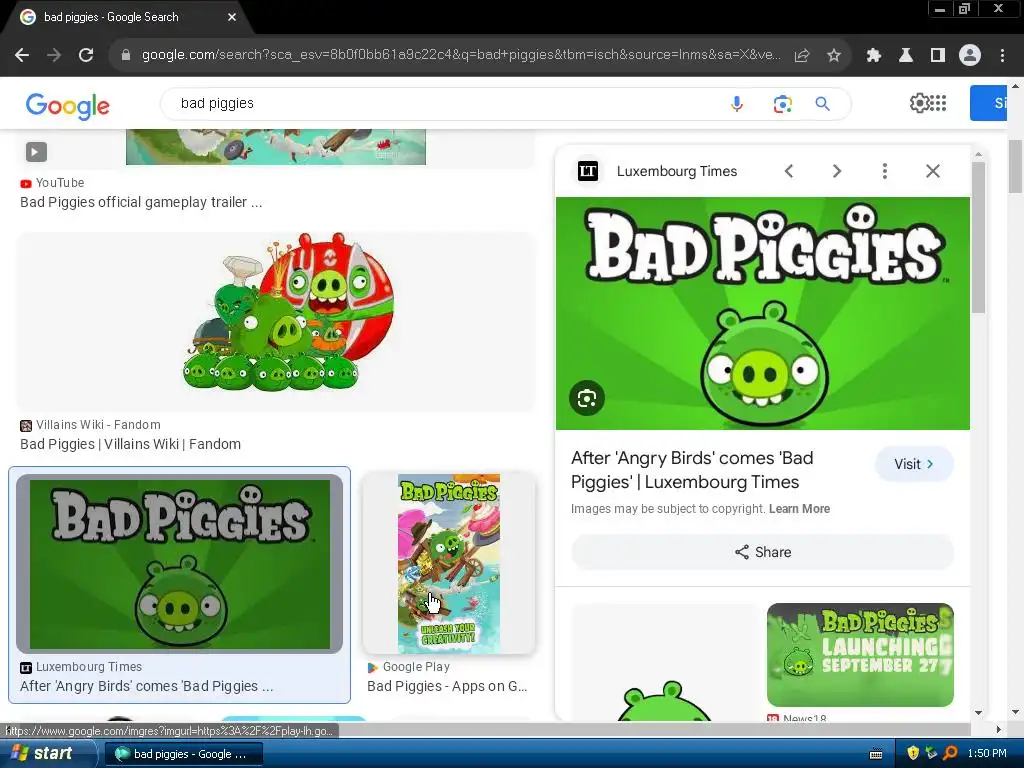
Task: Click the magnifier tray icon
Action: coord(950,754)
